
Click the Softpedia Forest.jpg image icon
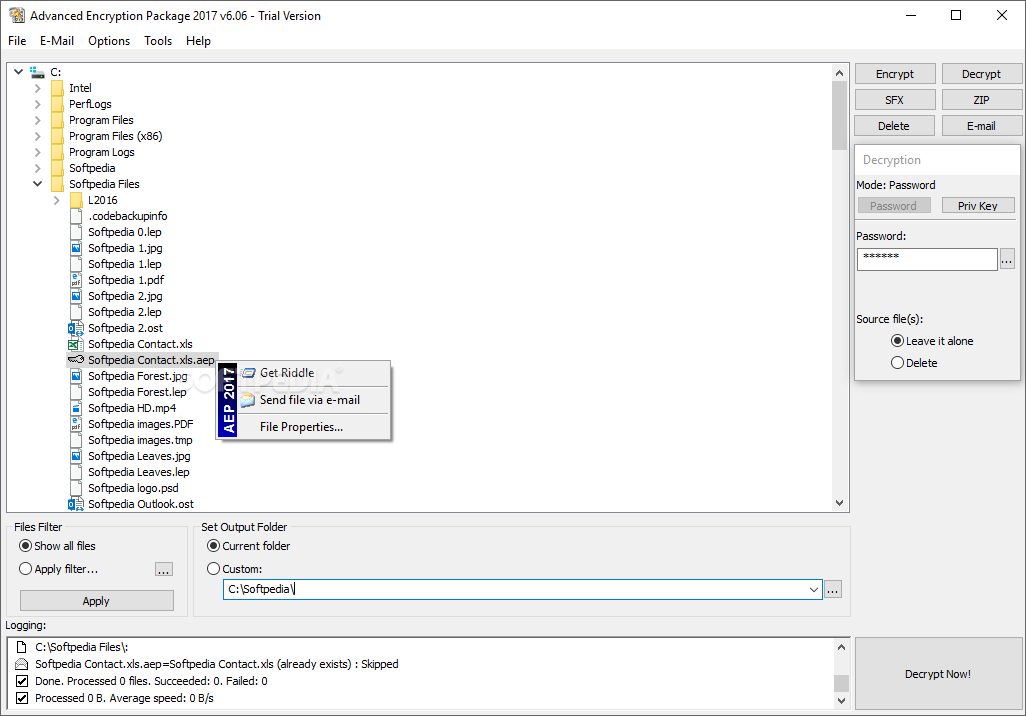[76, 376]
